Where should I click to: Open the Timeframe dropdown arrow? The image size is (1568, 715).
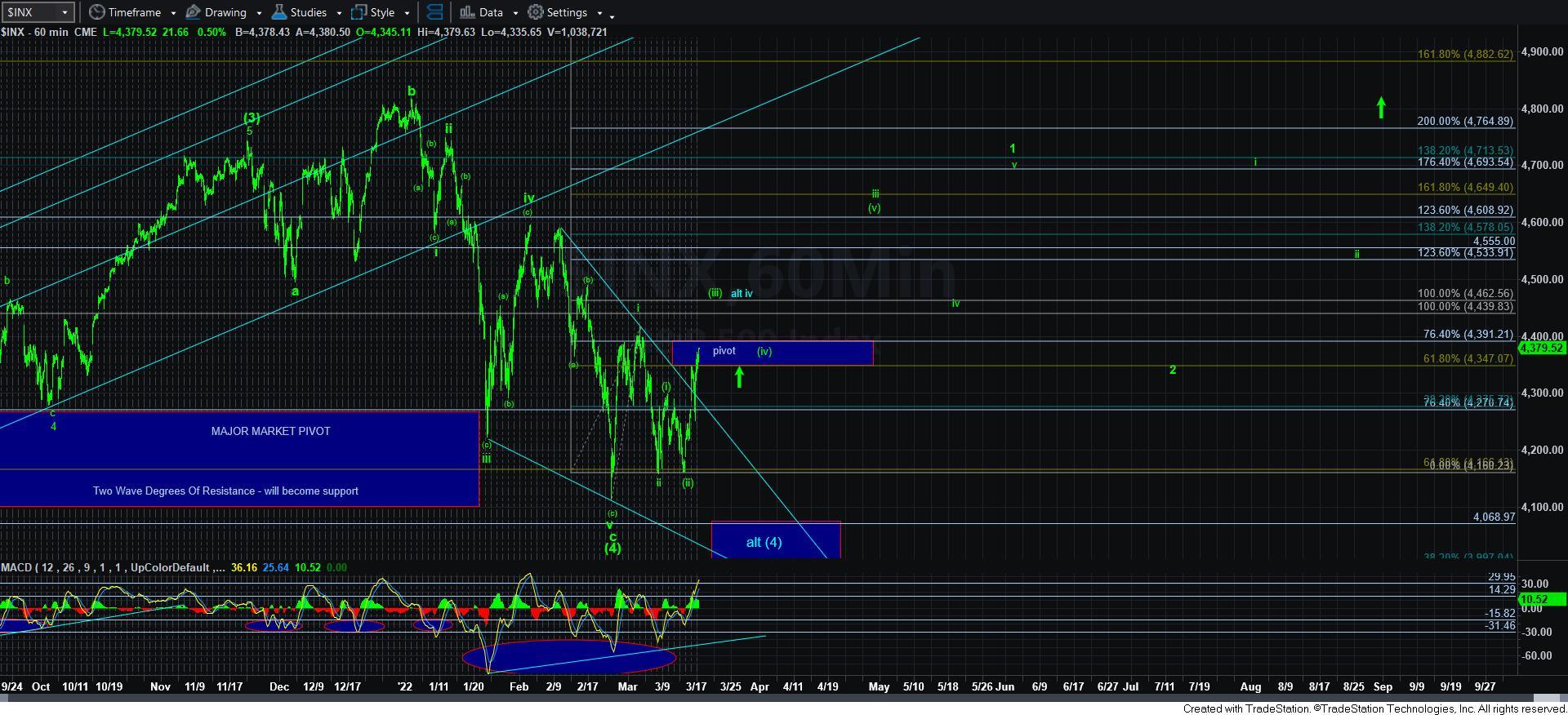click(x=173, y=13)
